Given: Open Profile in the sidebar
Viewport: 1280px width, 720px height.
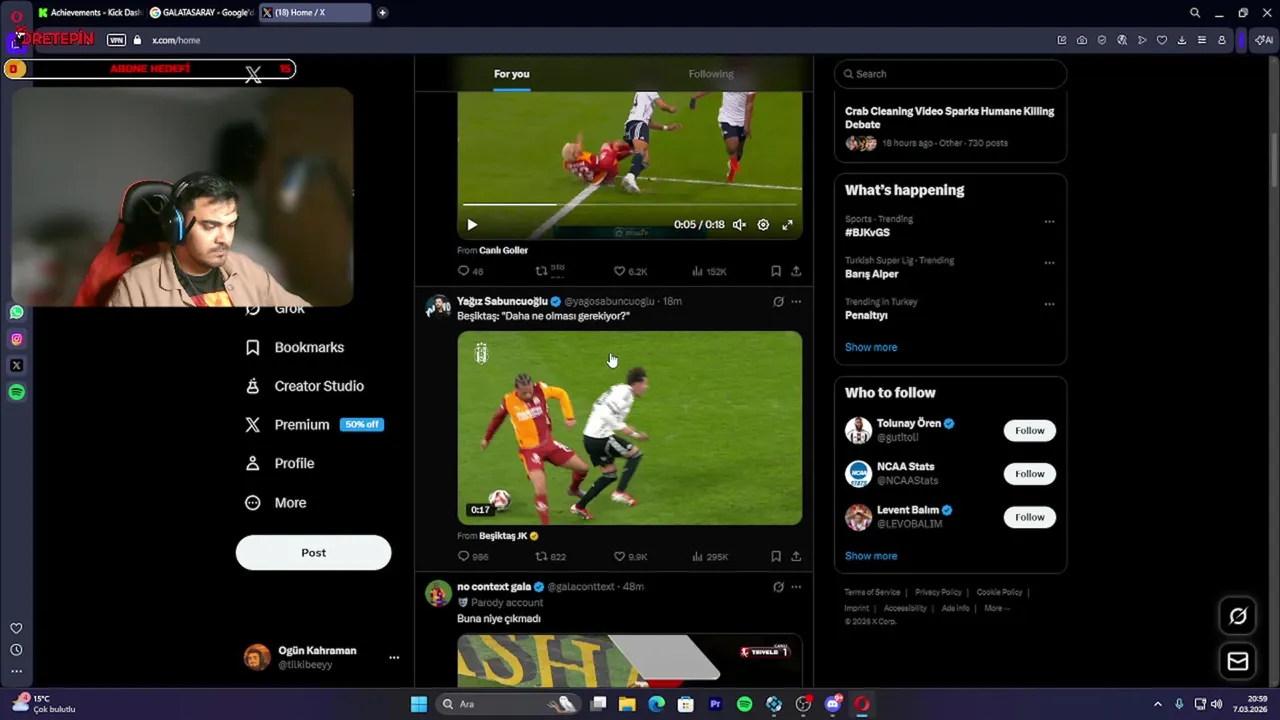Looking at the screenshot, I should (280, 464).
